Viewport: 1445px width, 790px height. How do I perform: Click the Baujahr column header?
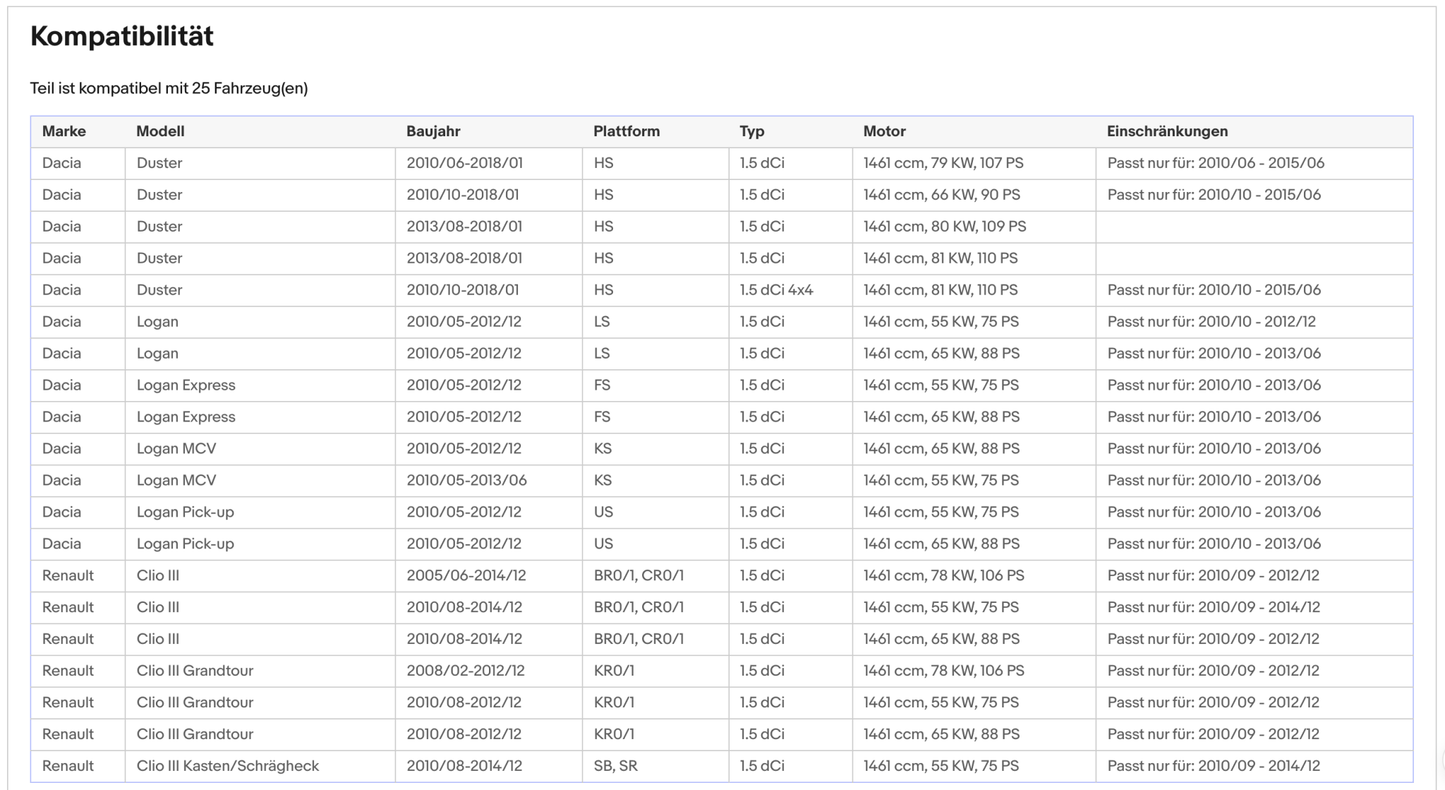[433, 131]
